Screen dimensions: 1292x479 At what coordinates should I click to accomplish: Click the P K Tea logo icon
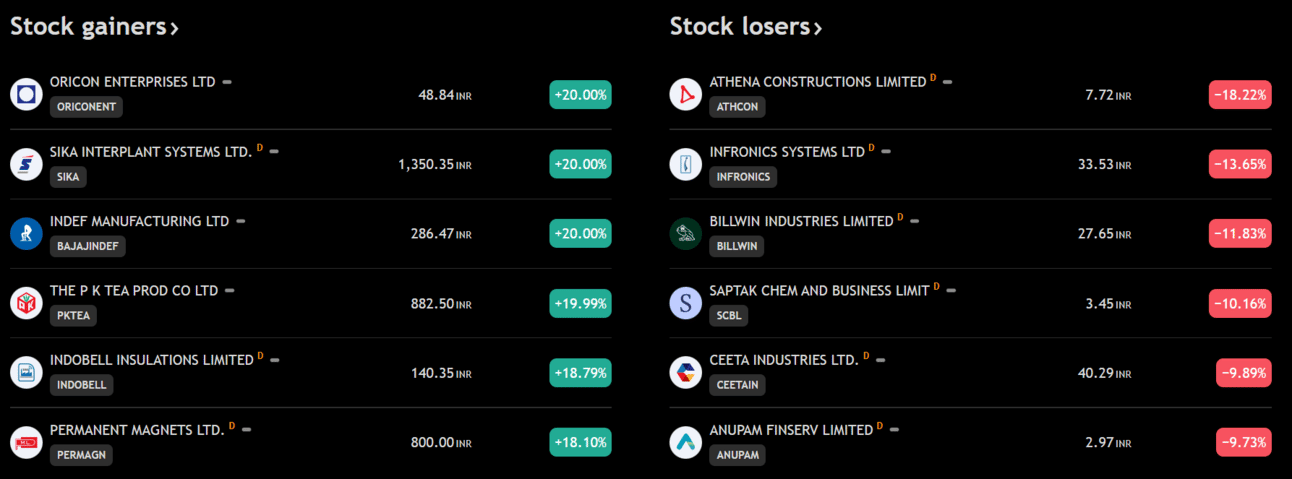pyautogui.click(x=26, y=303)
